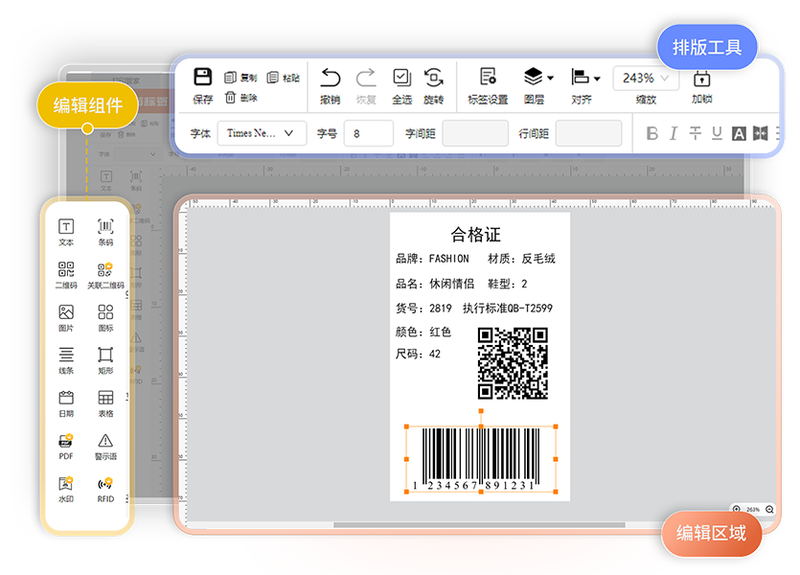Lock the object with 加锁 icon
The height and width of the screenshot is (575, 800).
(702, 79)
